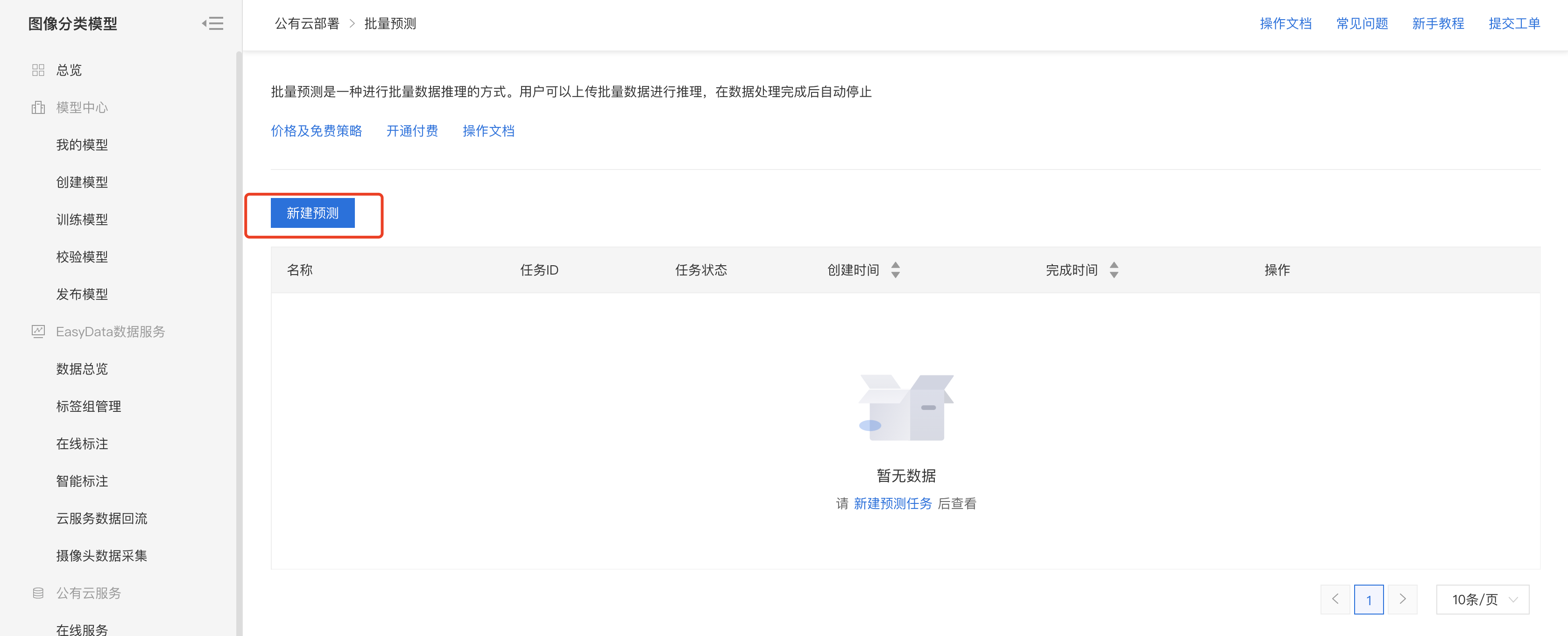The height and width of the screenshot is (636, 1568).
Task: Open 标签组管理 in the sidebar
Action: [x=89, y=407]
